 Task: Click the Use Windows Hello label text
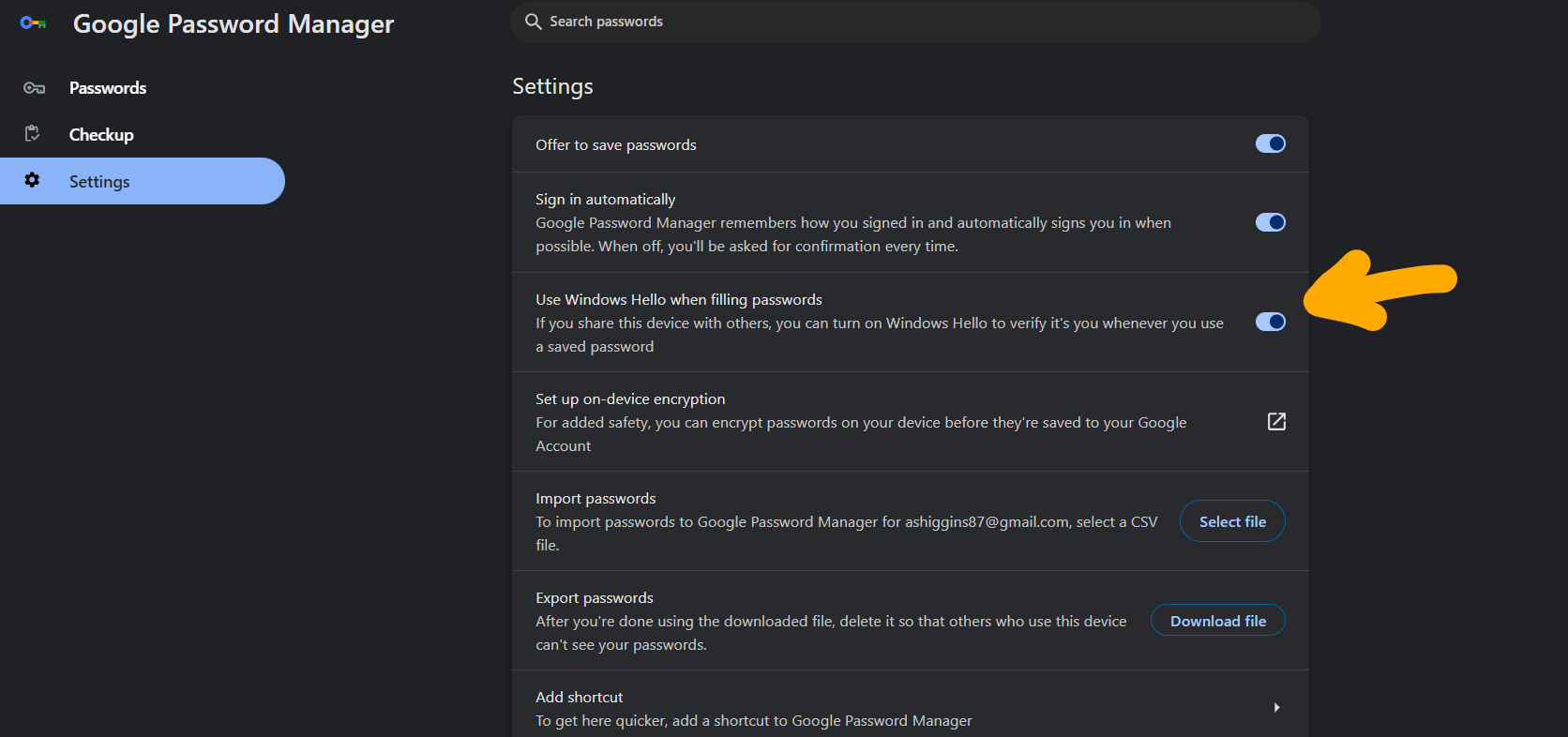coord(679,299)
